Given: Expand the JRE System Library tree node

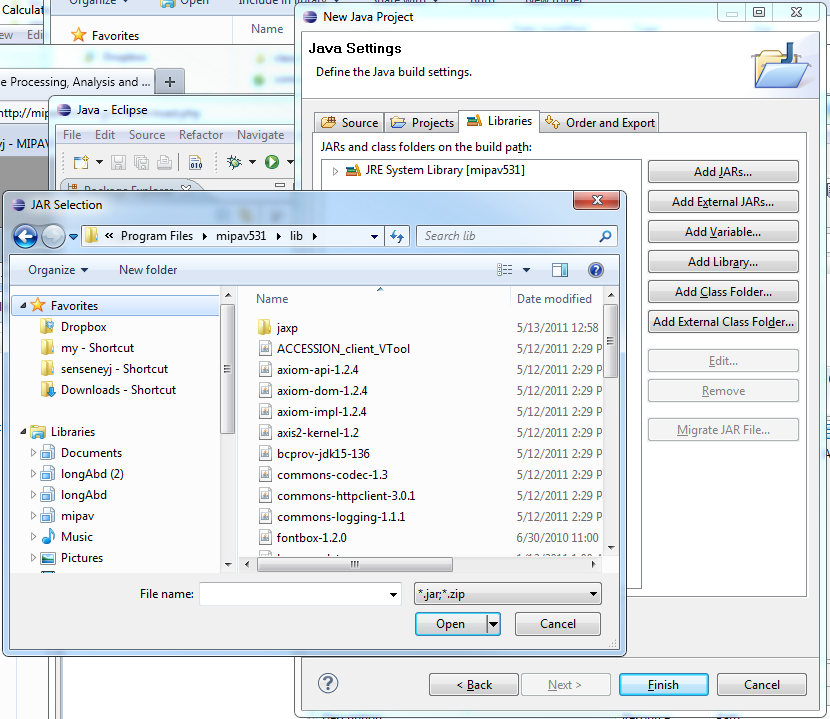Looking at the screenshot, I should (336, 171).
